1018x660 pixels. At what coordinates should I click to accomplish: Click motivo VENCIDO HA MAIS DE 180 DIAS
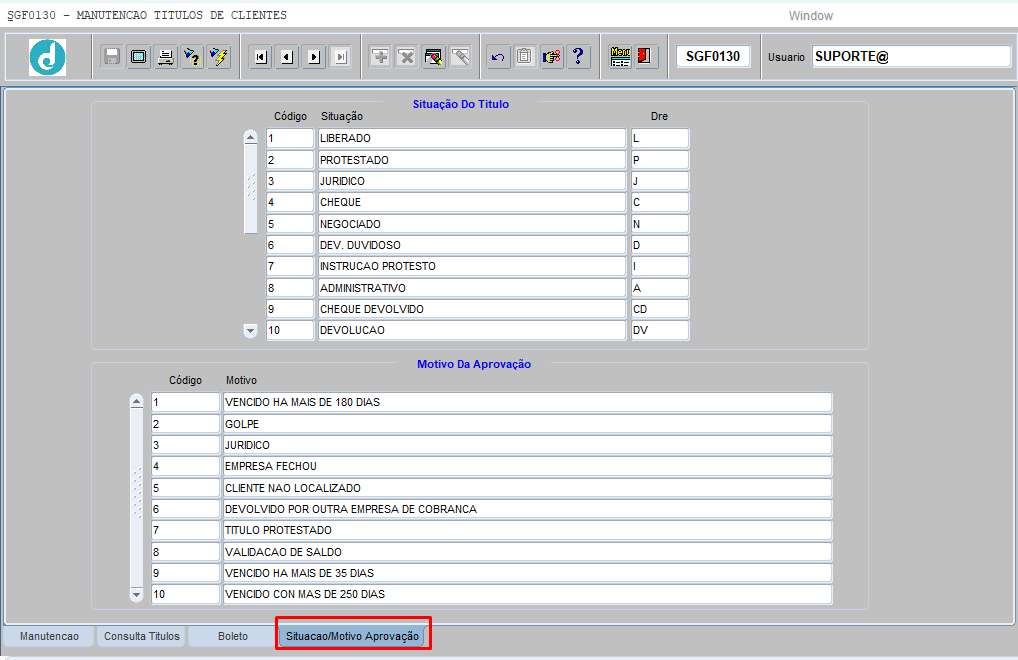tap(527, 402)
